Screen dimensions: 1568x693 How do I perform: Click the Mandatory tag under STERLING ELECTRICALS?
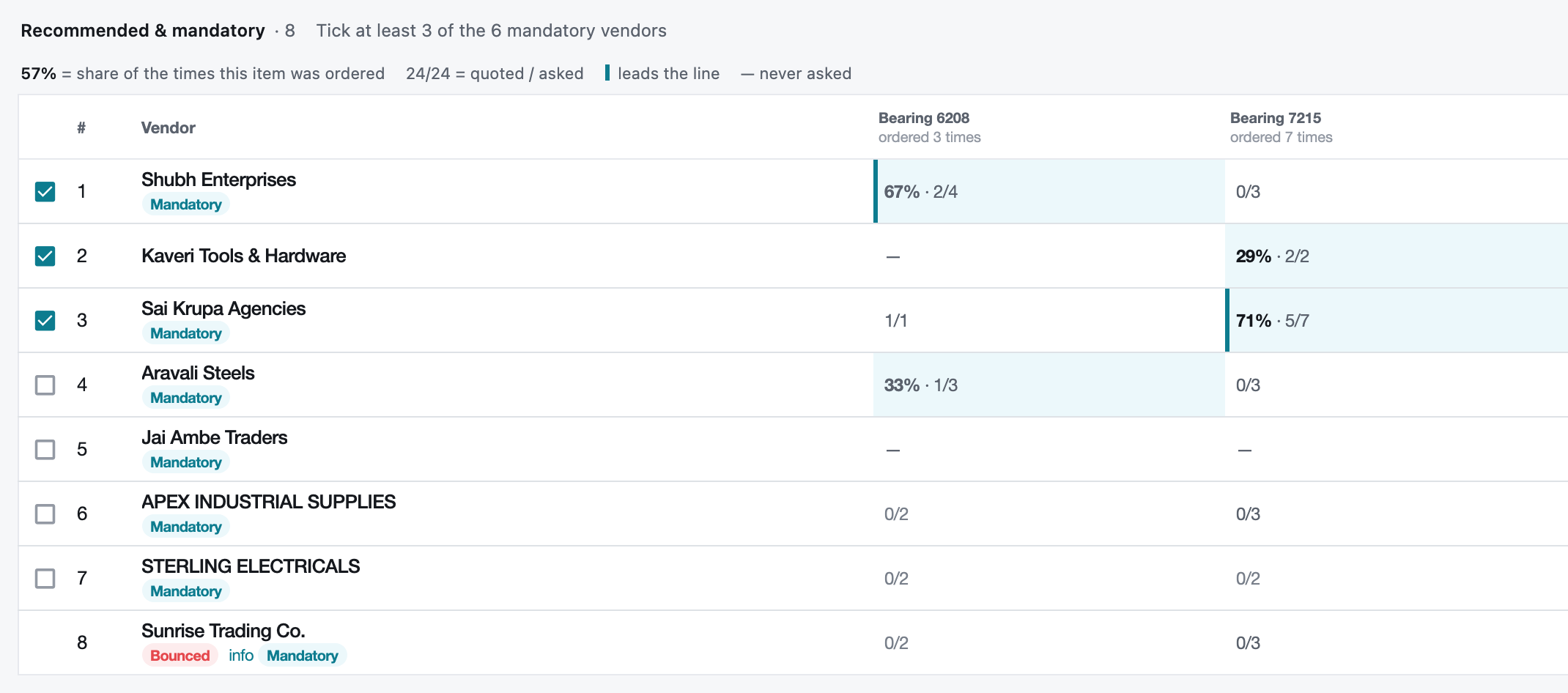[x=186, y=591]
